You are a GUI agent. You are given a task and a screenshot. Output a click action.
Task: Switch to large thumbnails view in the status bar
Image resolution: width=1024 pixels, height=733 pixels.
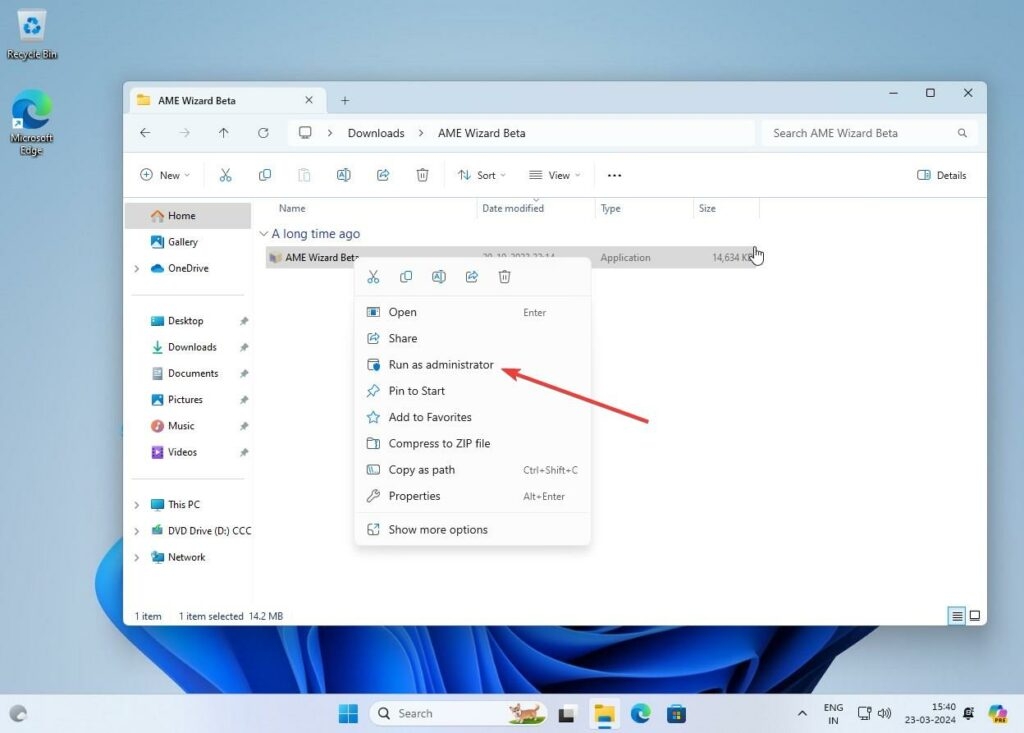click(975, 616)
